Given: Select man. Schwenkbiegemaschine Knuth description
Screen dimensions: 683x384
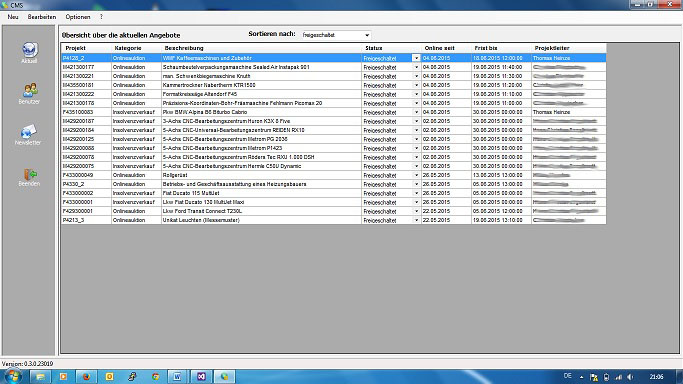Looking at the screenshot, I should tap(261, 76).
